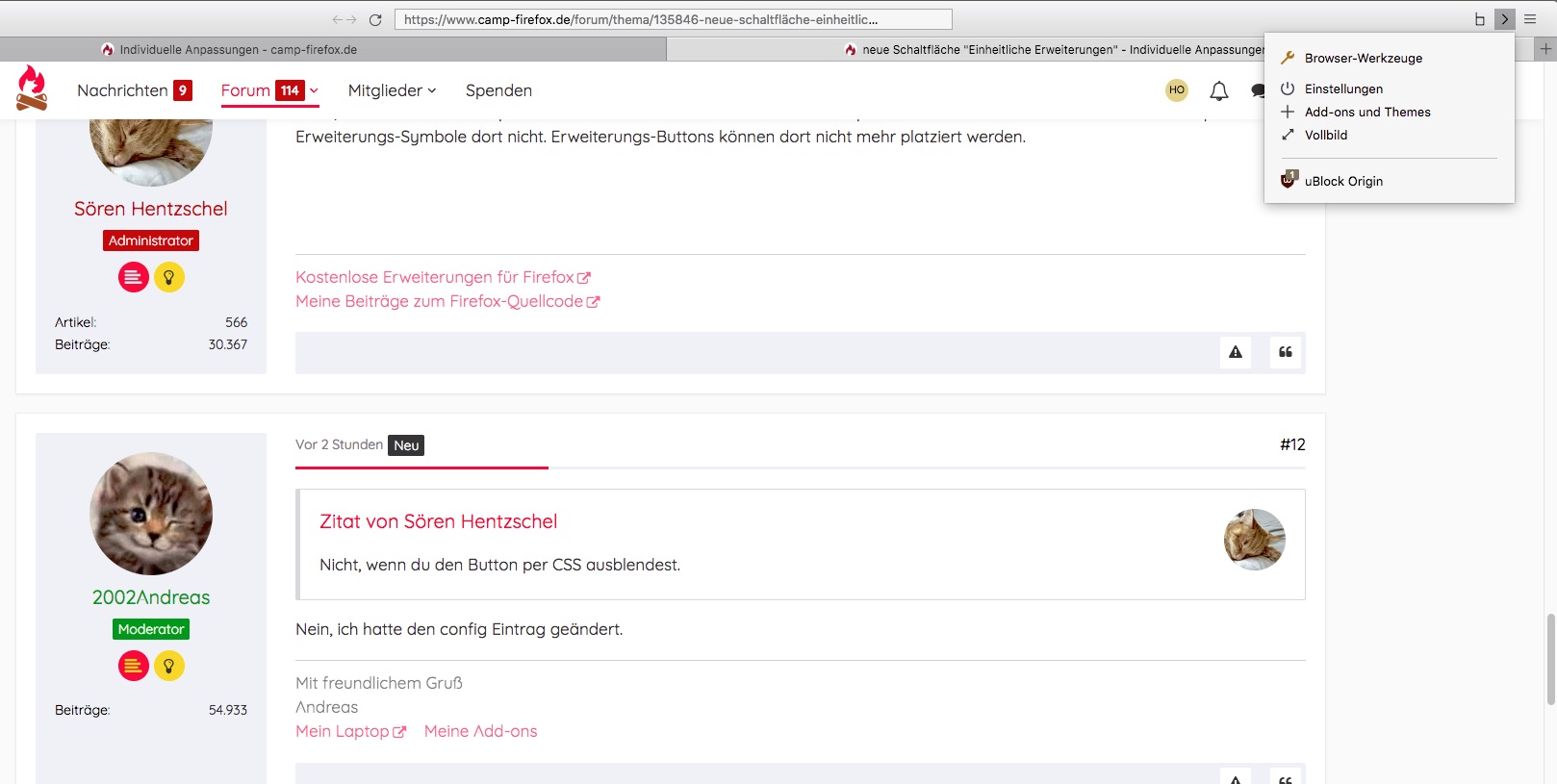Open the 'Meine Add-ons' signature link
The image size is (1557, 784).
(x=480, y=731)
